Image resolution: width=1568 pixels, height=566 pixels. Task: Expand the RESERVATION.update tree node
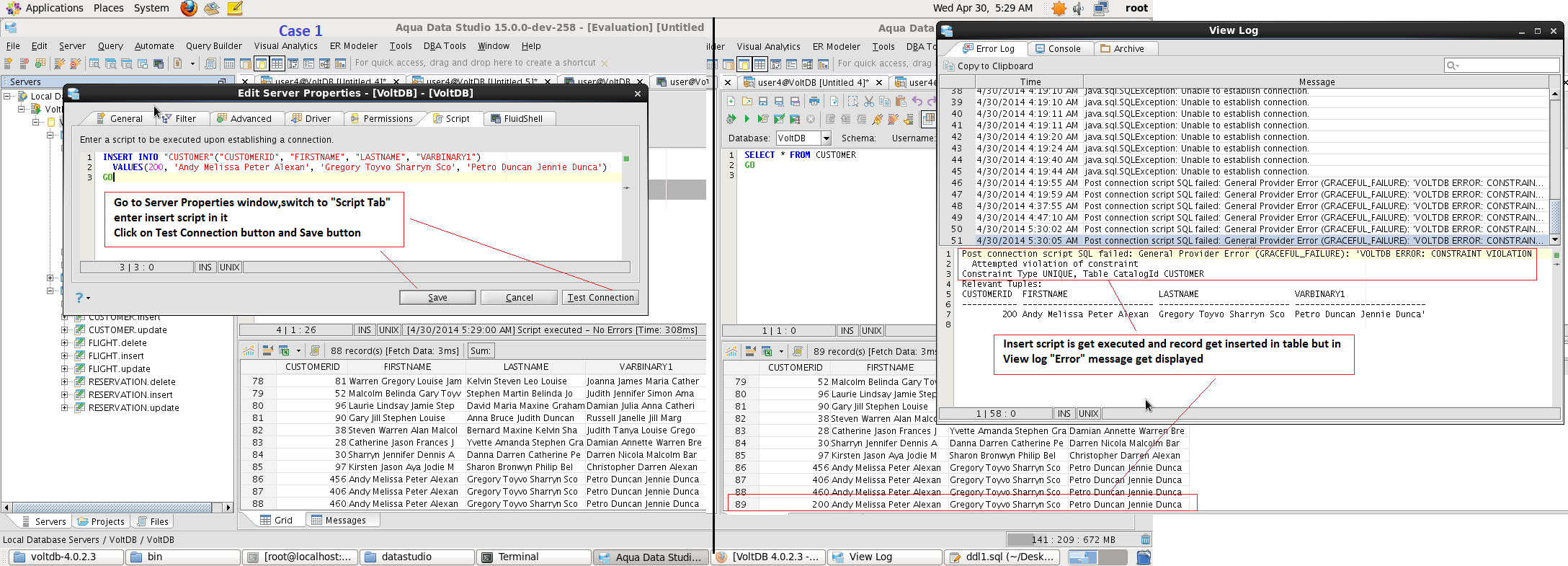65,408
